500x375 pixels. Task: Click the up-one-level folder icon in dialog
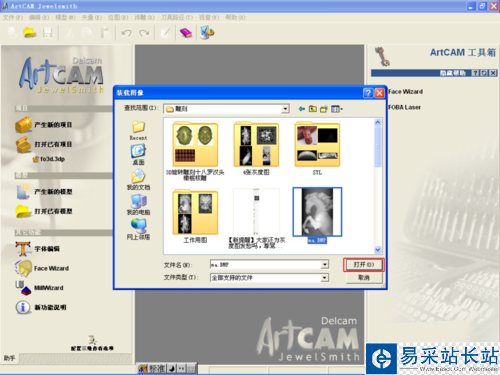coord(313,109)
